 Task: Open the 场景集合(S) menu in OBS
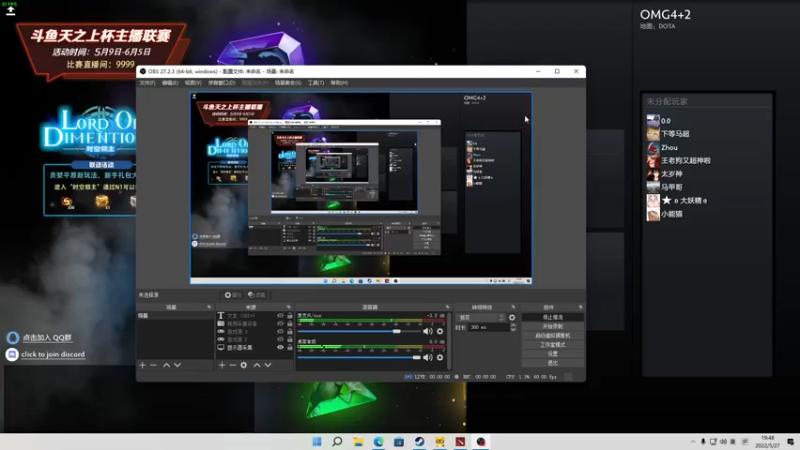pos(288,83)
